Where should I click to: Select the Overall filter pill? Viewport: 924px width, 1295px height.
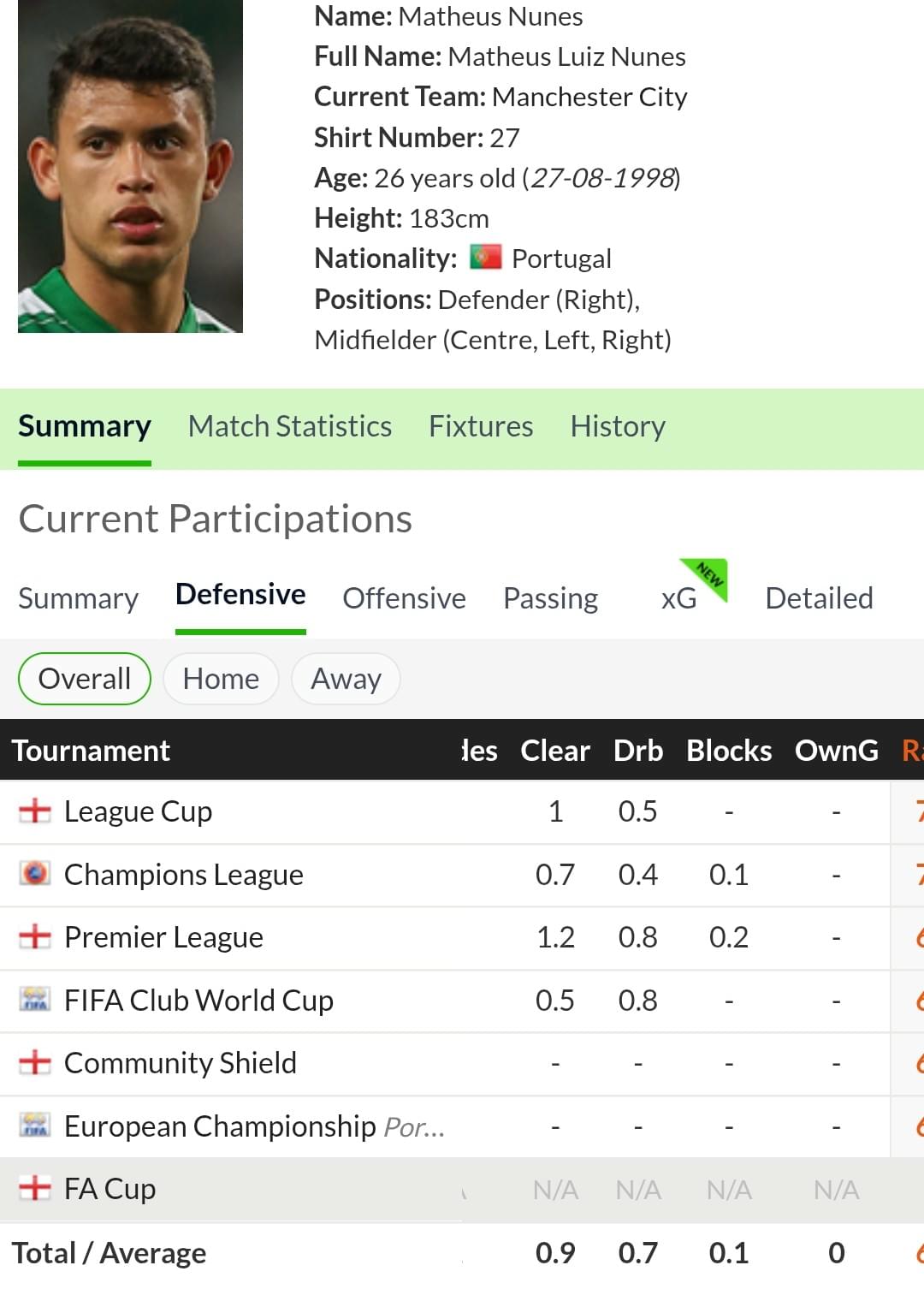click(85, 679)
